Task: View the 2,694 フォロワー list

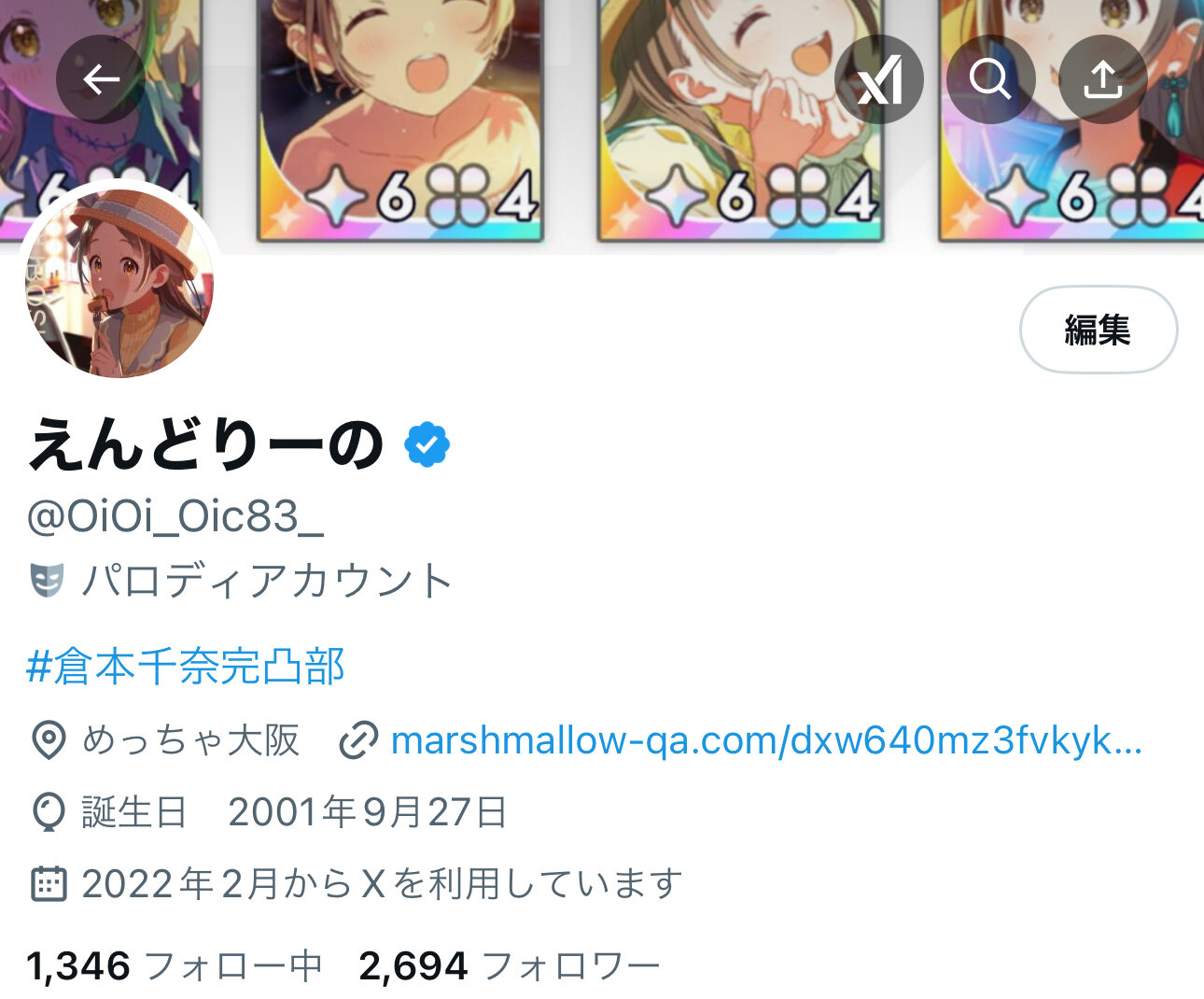Action: tap(510, 966)
